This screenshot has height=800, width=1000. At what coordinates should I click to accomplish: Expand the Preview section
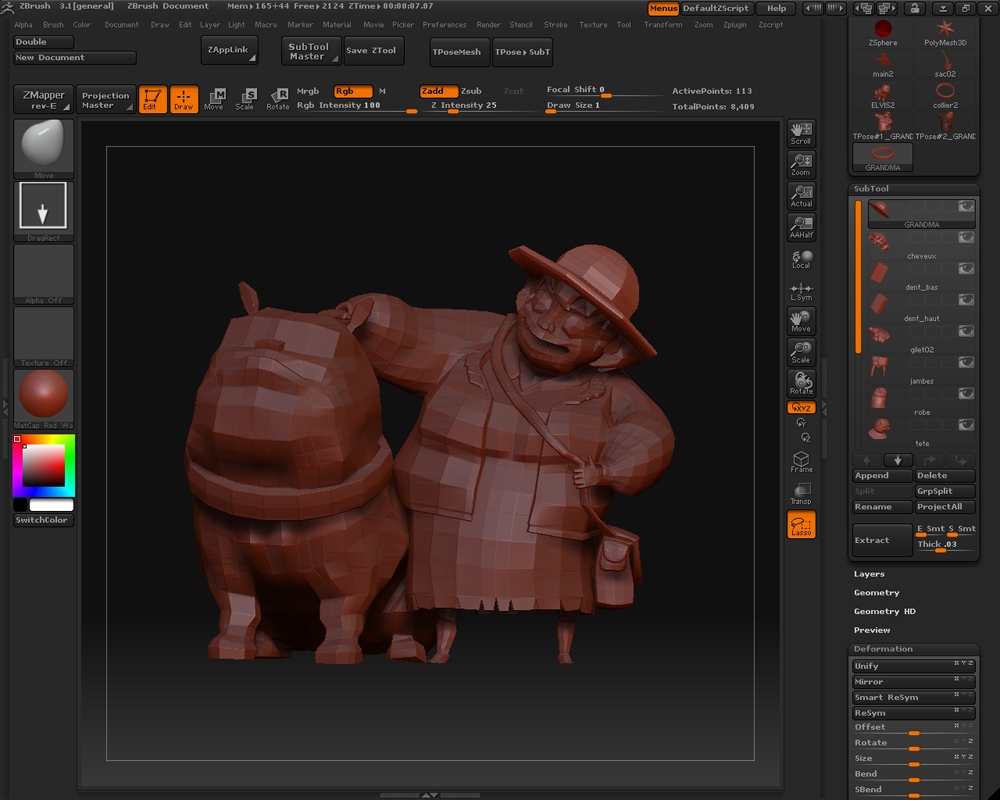[872, 630]
